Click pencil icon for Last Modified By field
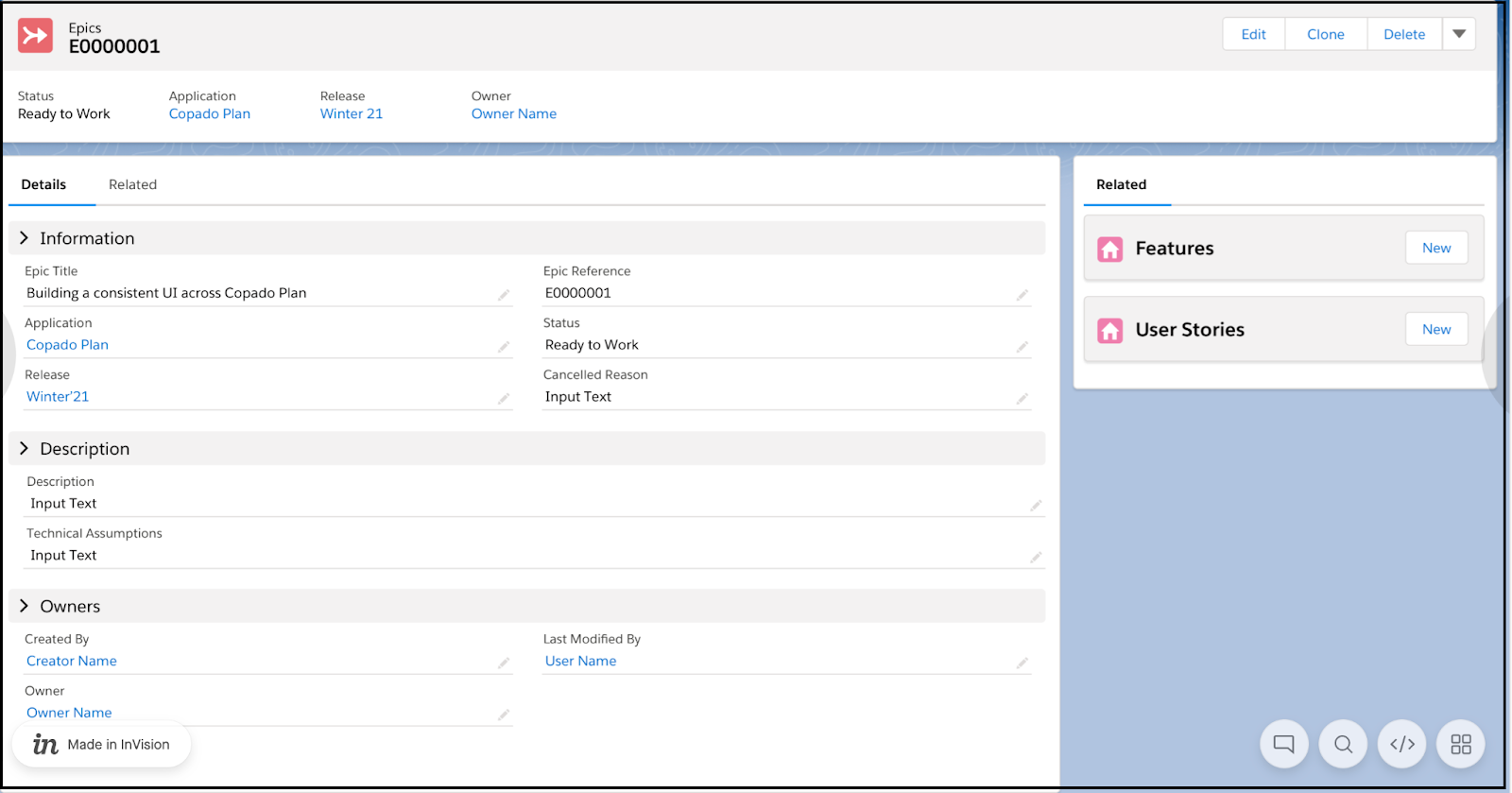Image resolution: width=1512 pixels, height=793 pixels. (1022, 663)
